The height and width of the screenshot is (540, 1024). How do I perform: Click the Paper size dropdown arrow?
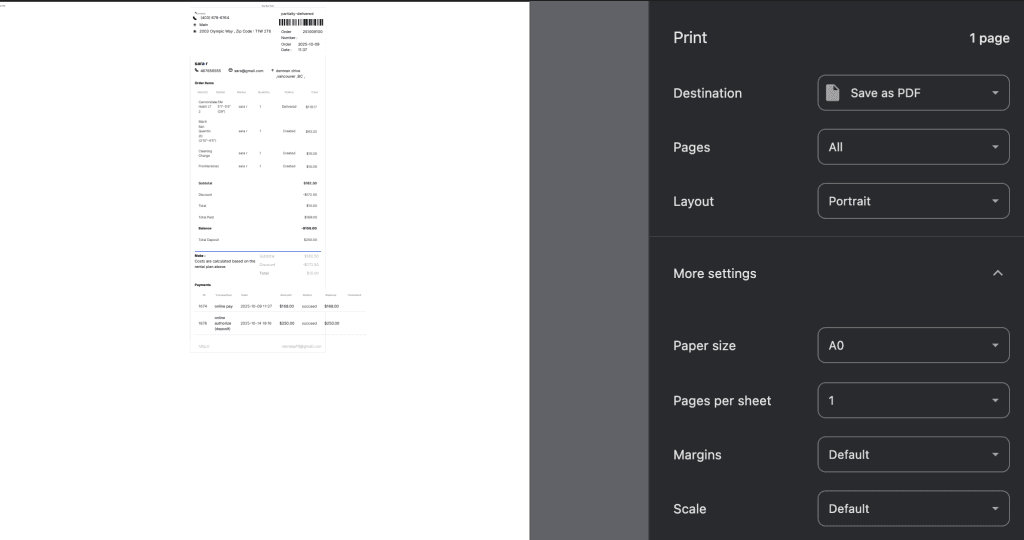995,346
